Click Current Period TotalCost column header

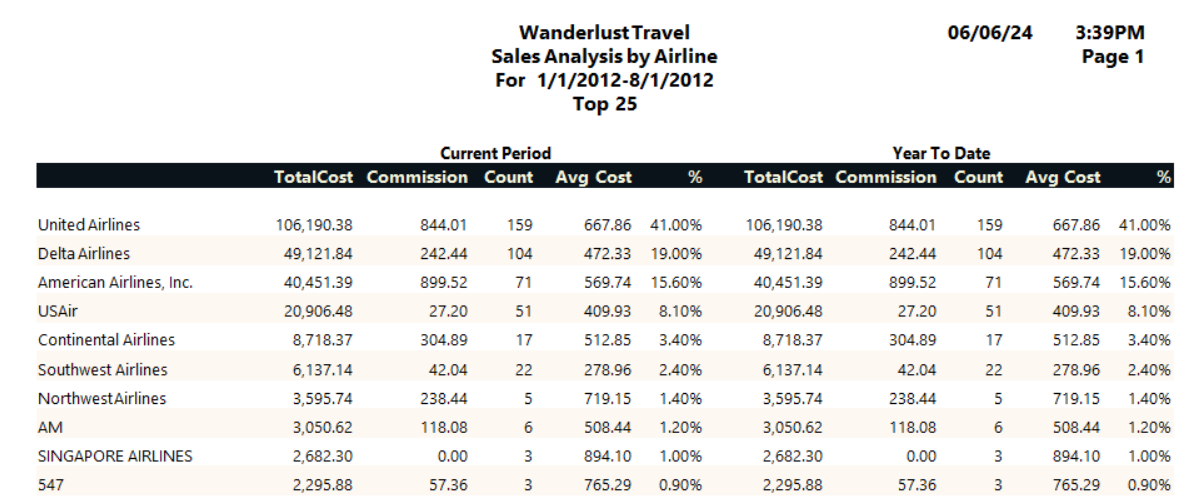click(313, 177)
